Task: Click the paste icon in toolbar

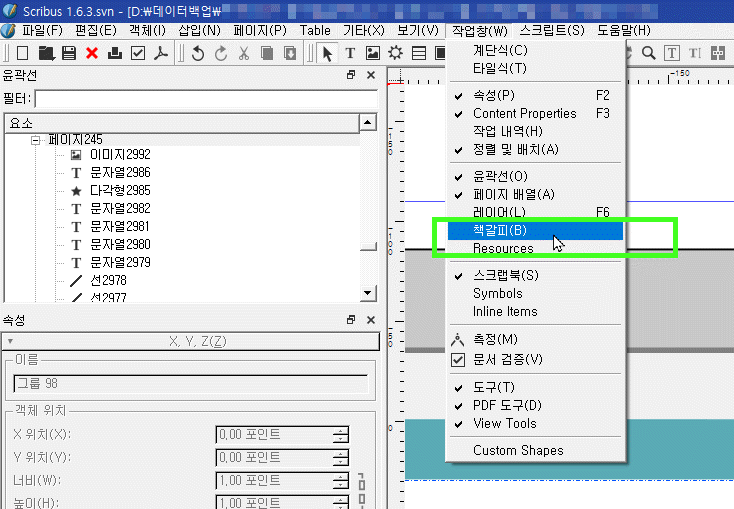Action: point(290,53)
